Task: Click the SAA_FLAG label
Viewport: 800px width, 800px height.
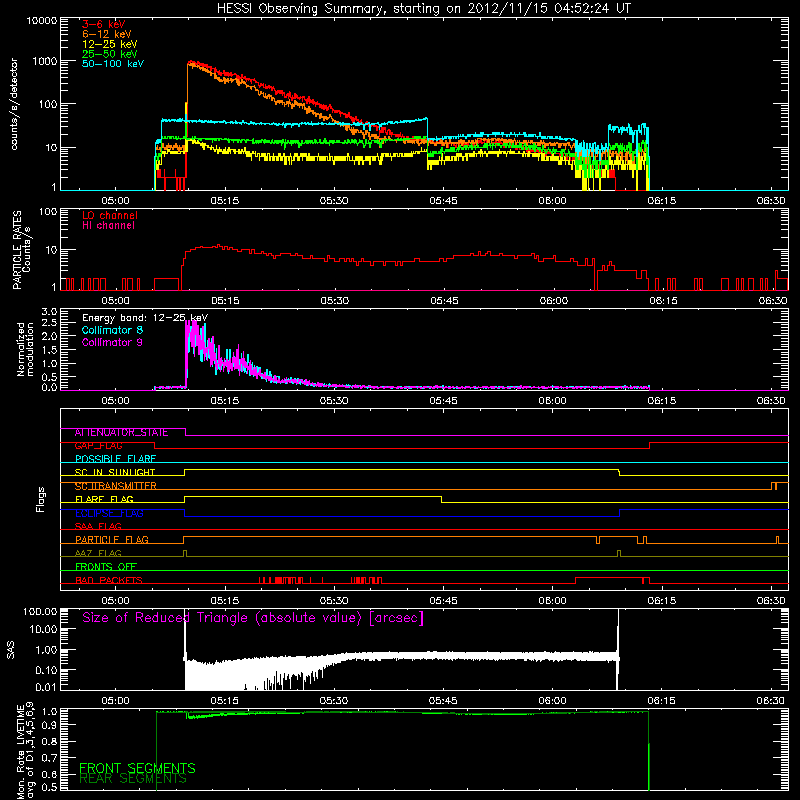Action: click(98, 527)
